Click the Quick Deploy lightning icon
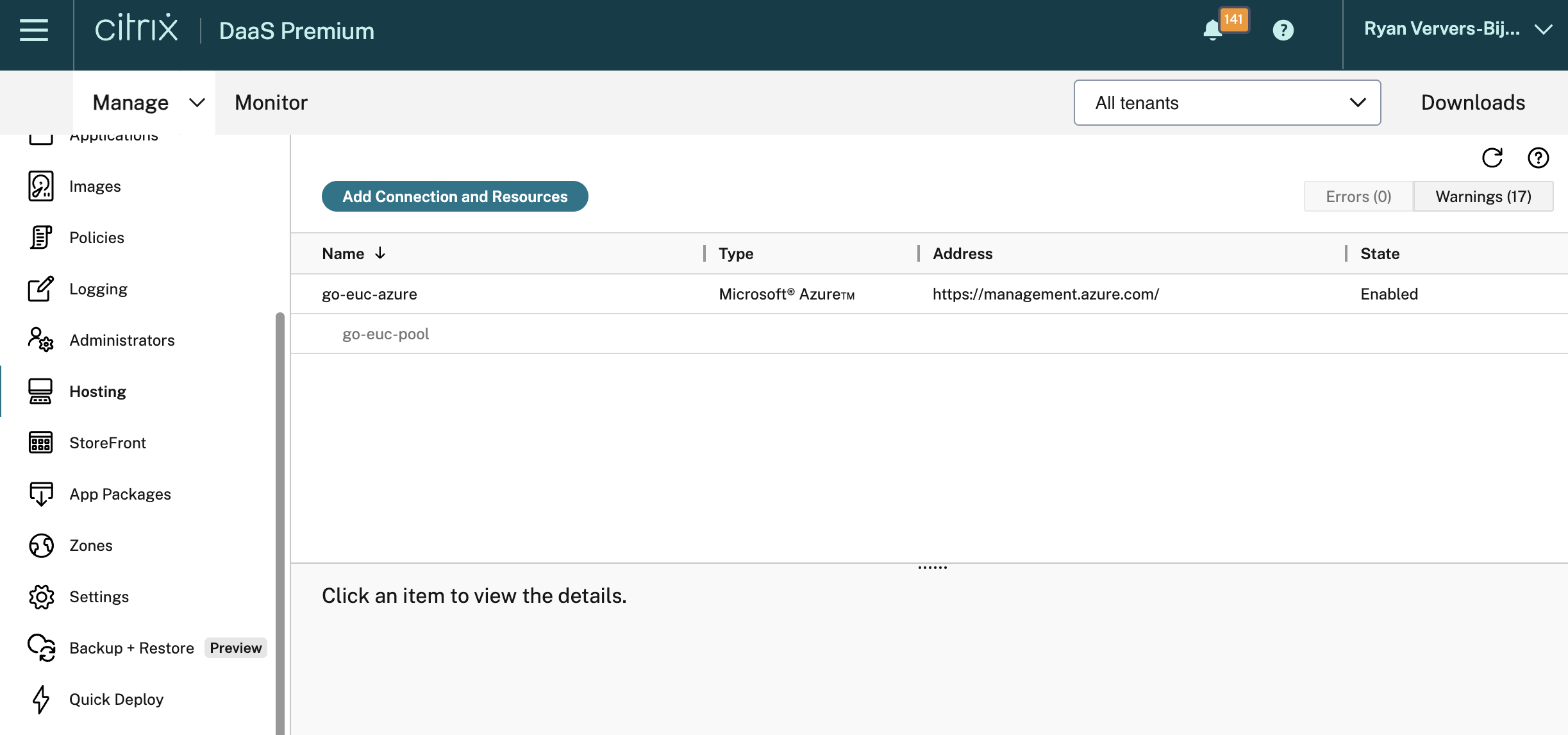Screen dimensions: 1568x735 (x=41, y=699)
